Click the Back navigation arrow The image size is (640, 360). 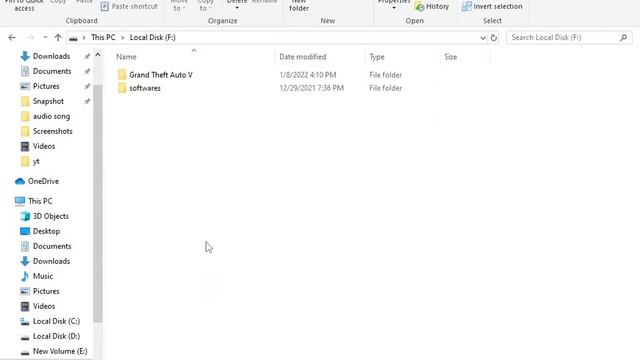coord(12,38)
